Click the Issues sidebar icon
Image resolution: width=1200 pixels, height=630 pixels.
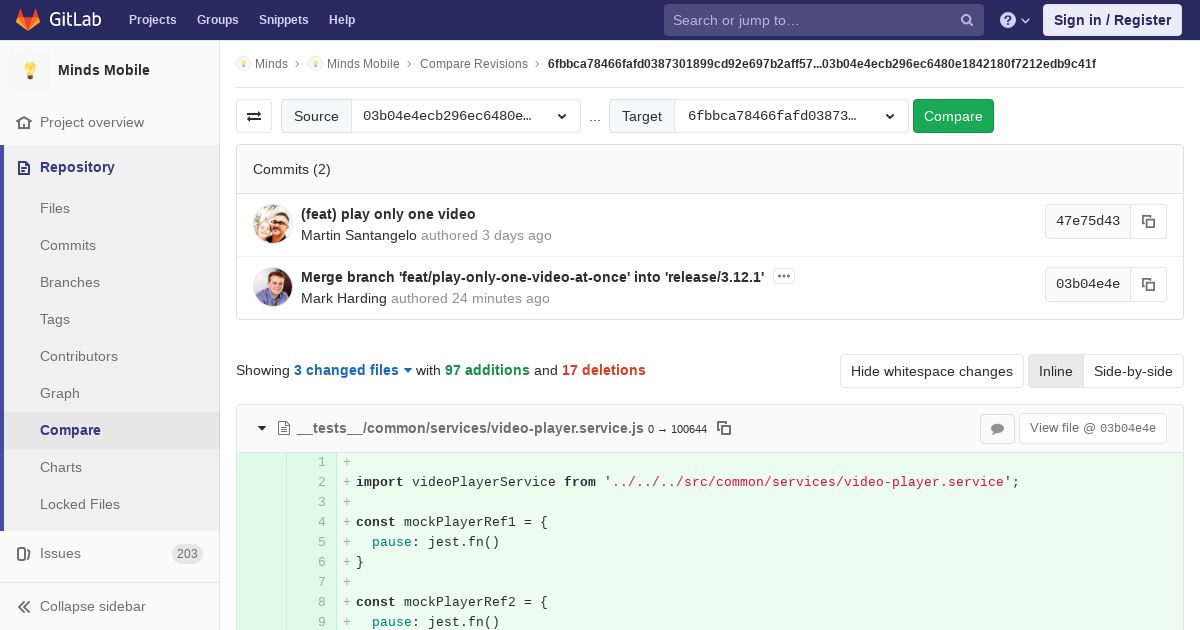pos(24,553)
